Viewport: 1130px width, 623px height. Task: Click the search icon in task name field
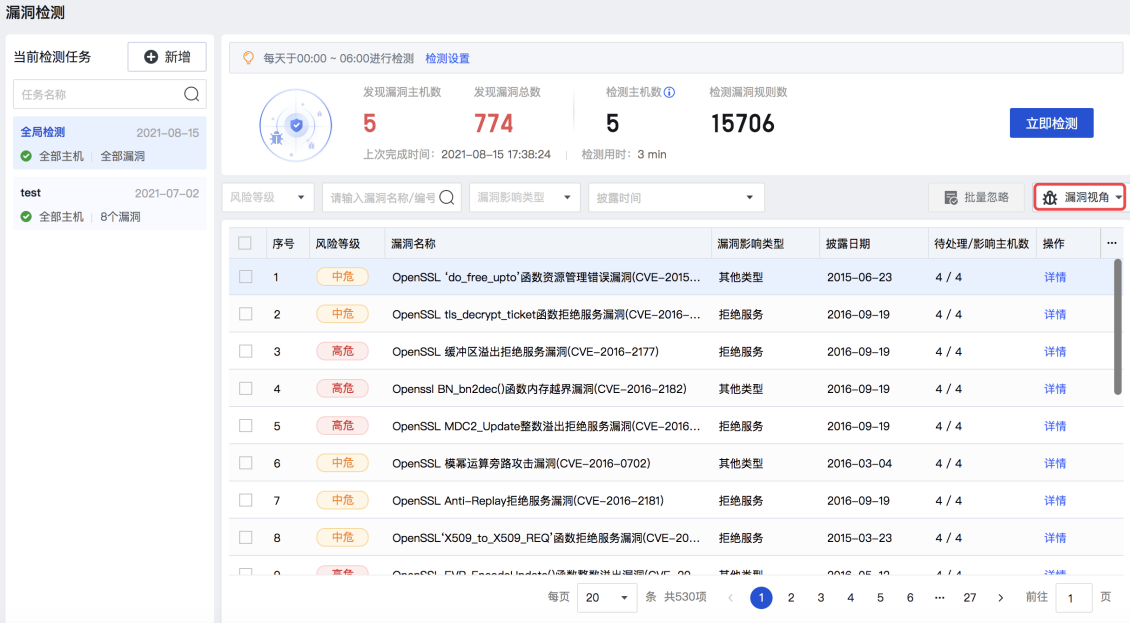coord(192,94)
